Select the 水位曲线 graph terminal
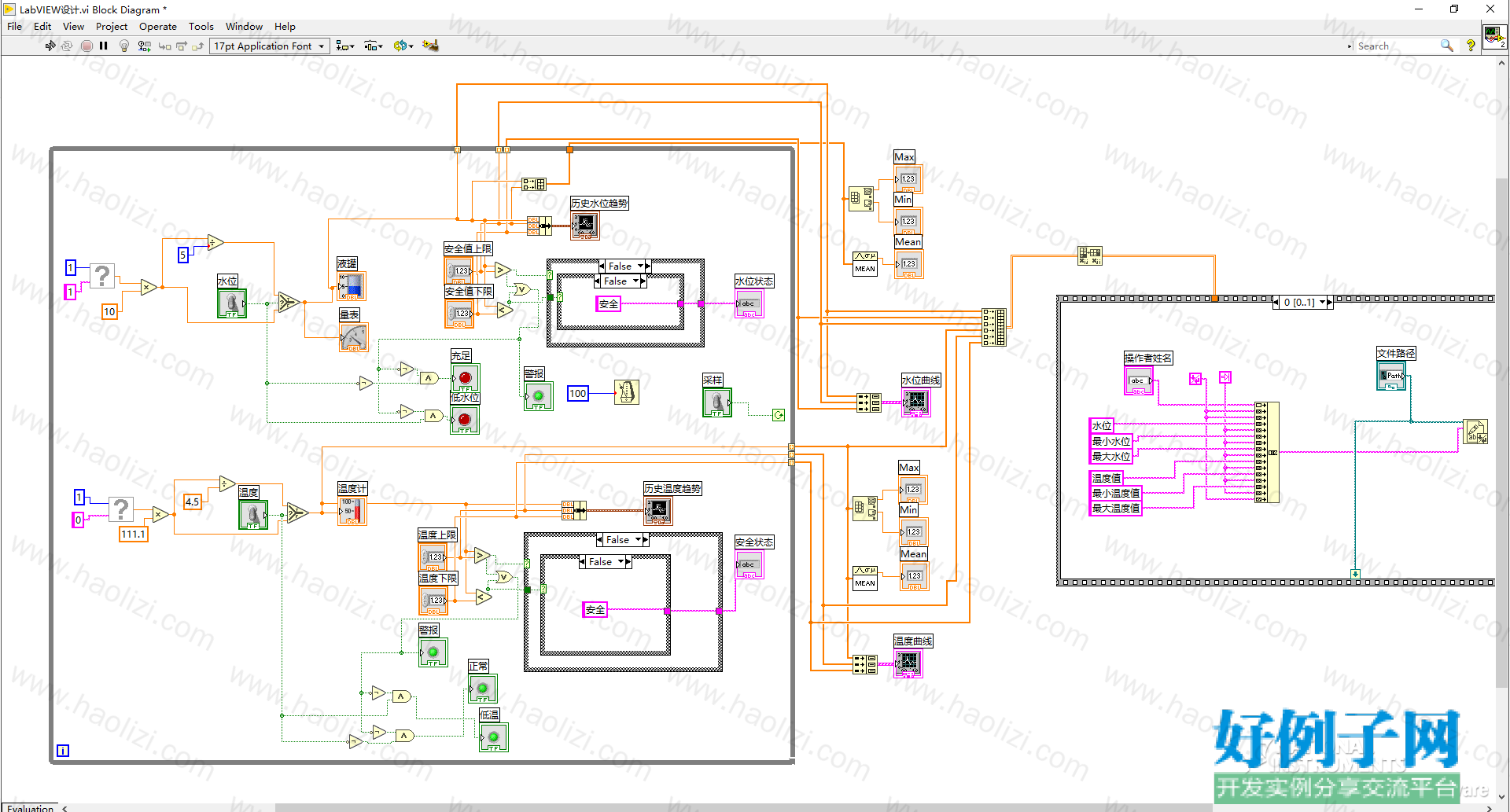The height and width of the screenshot is (812, 1510). pos(915,402)
